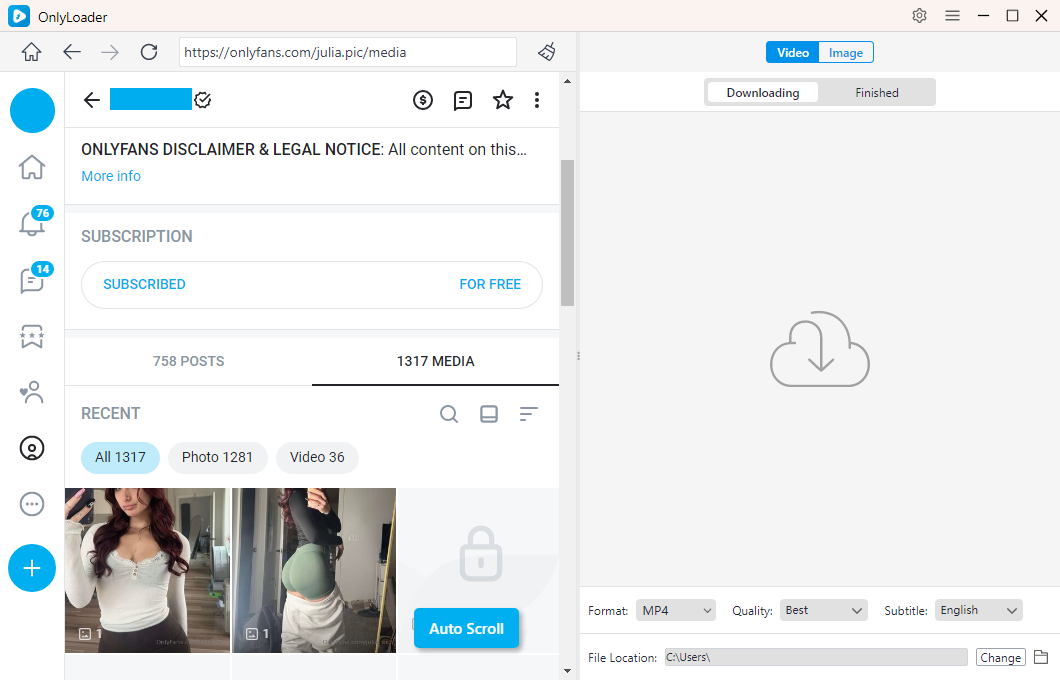Open the Subtitle English dropdown
Screen dimensions: 1060x680
click(978, 610)
